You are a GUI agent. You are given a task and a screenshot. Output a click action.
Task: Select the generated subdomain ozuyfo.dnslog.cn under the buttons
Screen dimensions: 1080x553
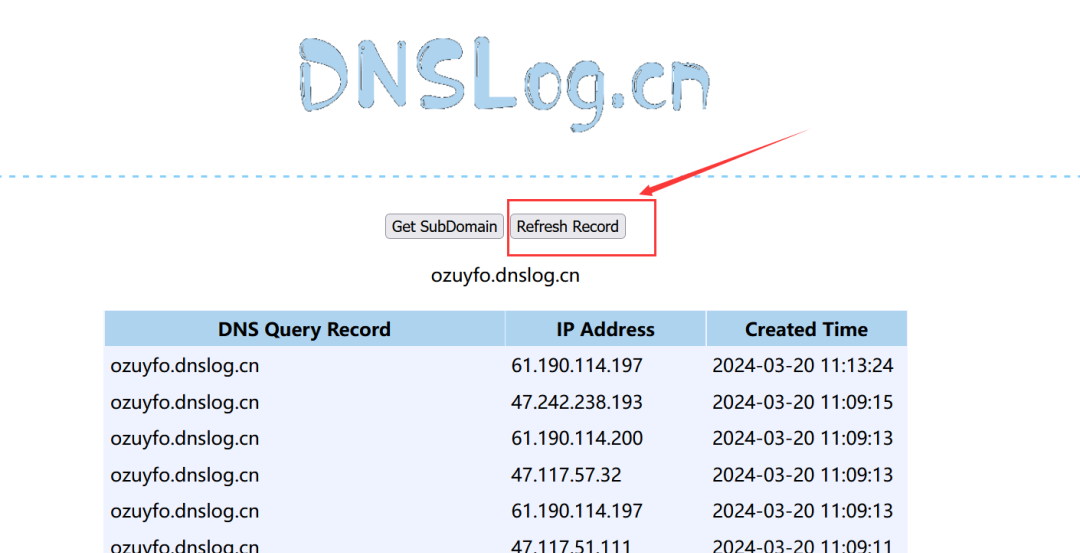[506, 275]
